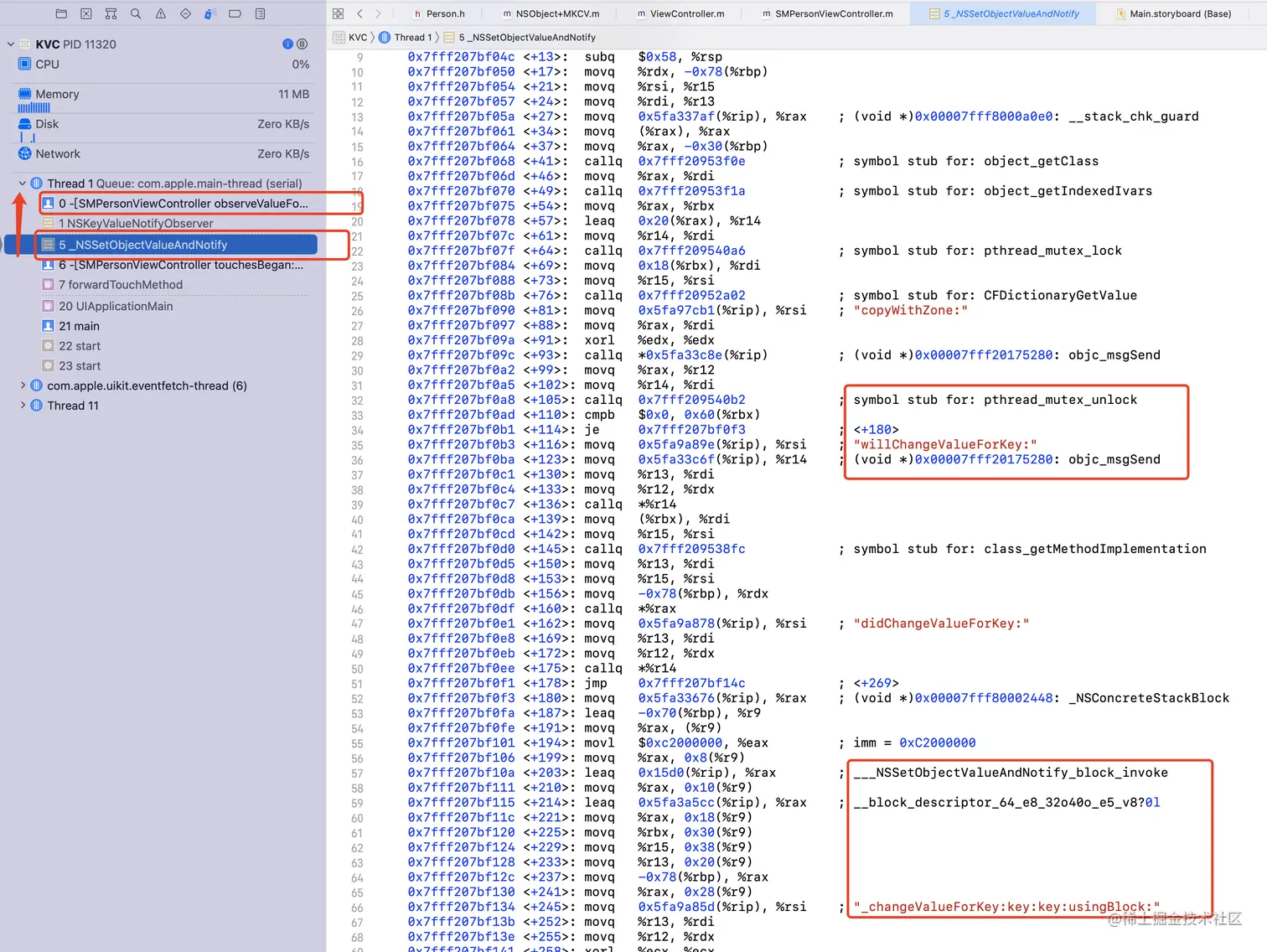Open the Report navigator icon
This screenshot has height=952, width=1267.
[260, 13]
